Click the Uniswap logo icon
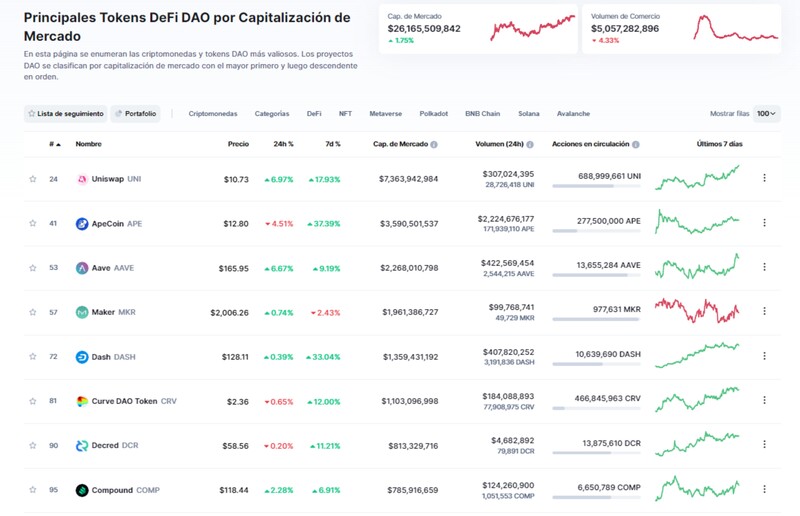The image size is (800, 516). pos(82,179)
